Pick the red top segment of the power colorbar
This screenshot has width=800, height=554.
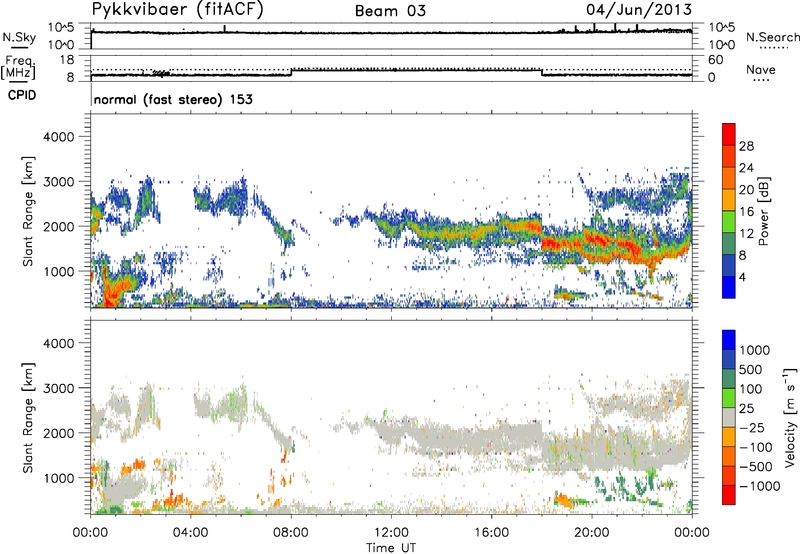729,134
